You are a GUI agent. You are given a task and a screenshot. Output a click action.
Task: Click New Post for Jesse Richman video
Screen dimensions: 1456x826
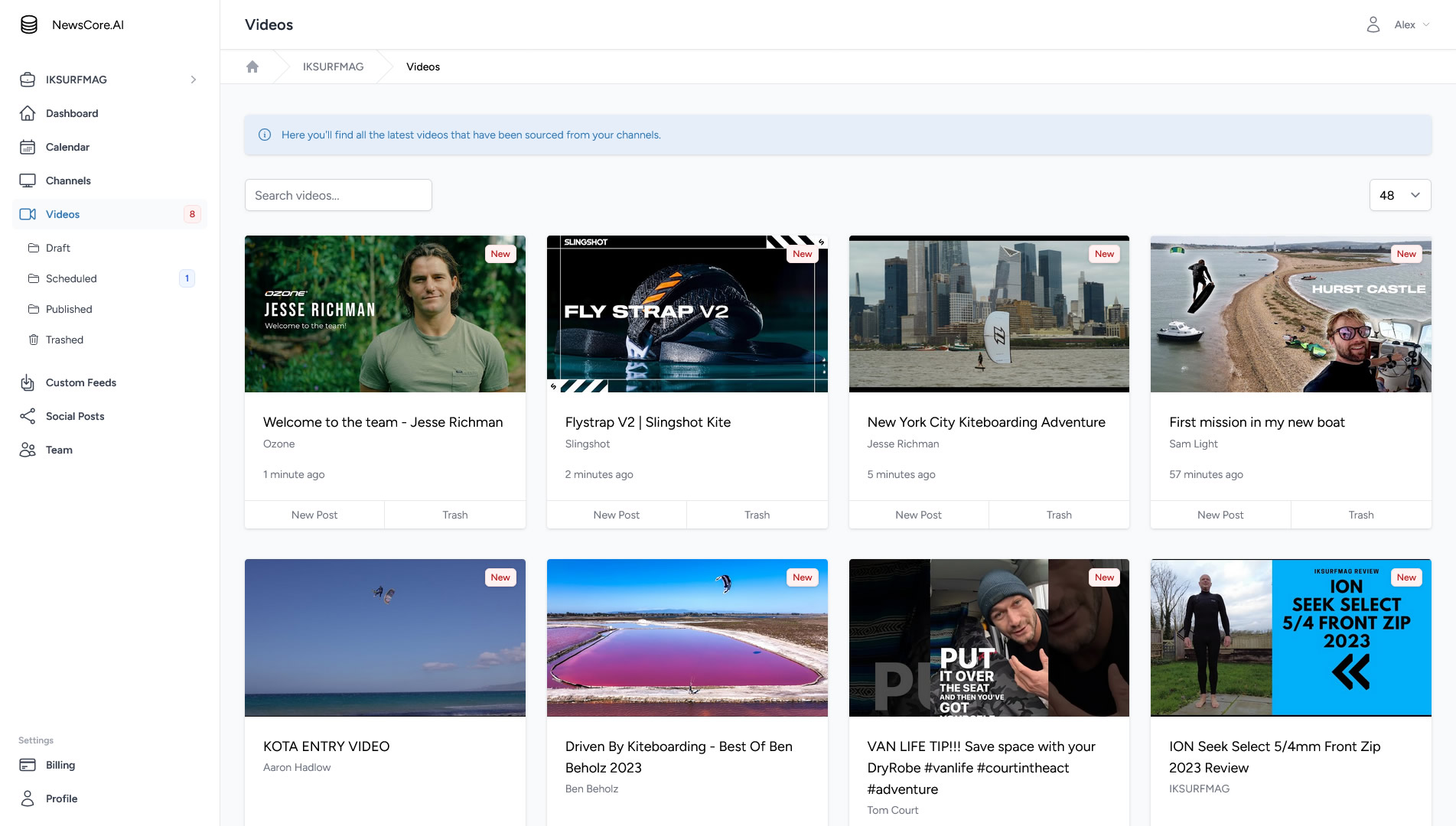point(314,515)
